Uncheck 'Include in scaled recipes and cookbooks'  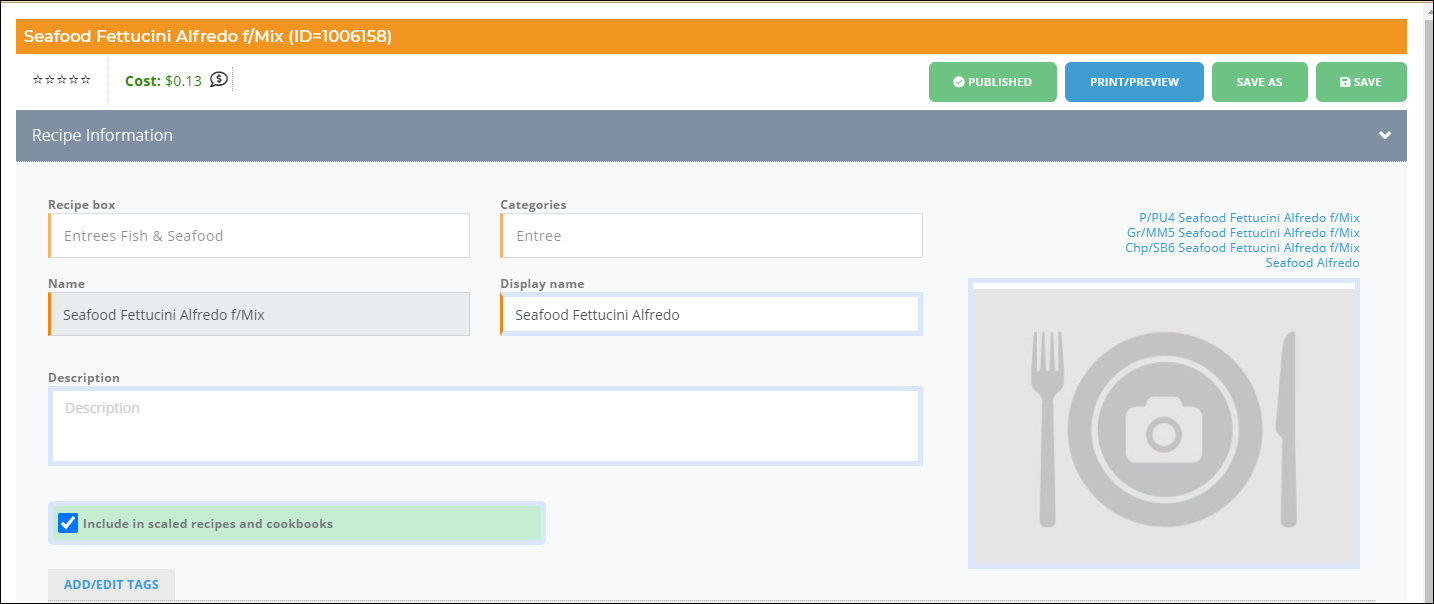click(67, 522)
